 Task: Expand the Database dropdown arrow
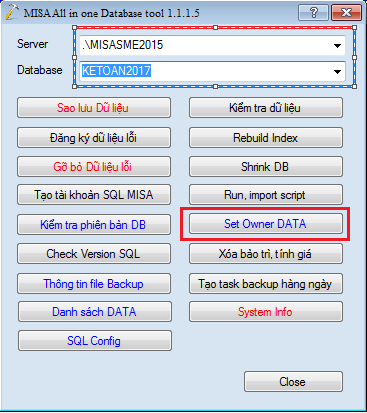tap(337, 71)
